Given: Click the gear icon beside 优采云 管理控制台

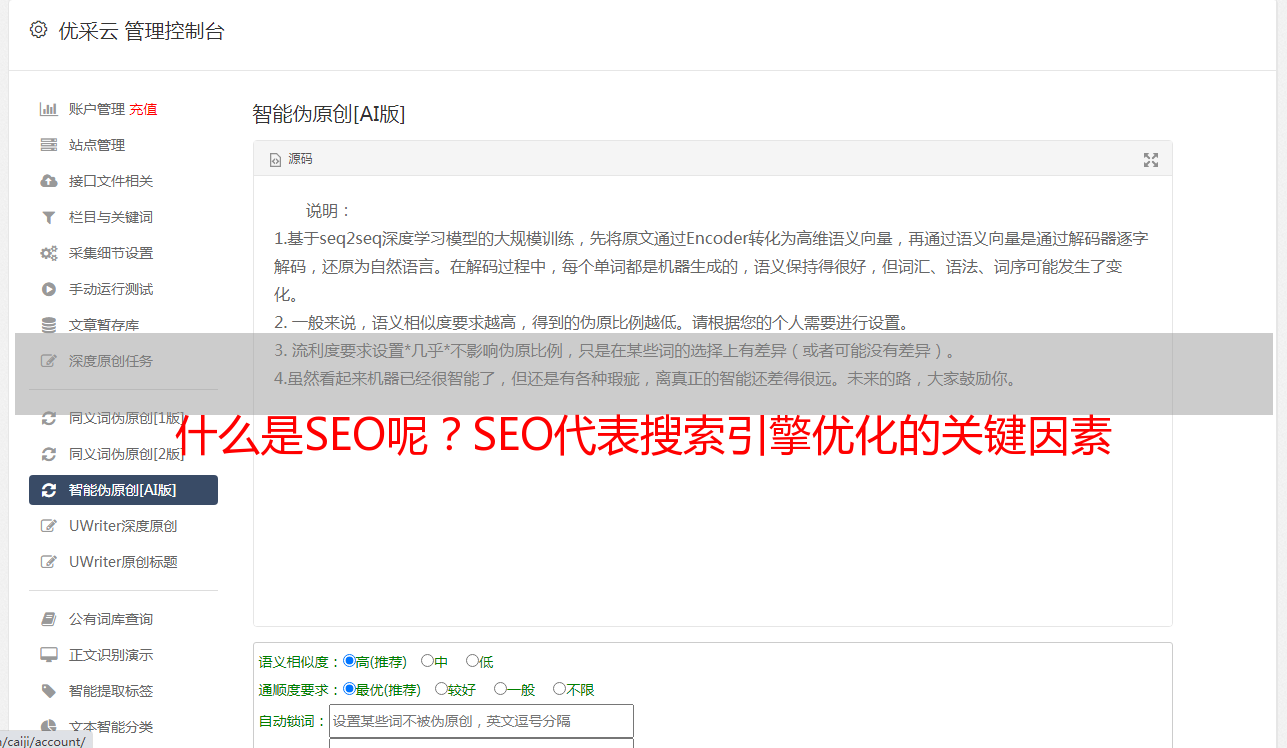Looking at the screenshot, I should (x=38, y=30).
